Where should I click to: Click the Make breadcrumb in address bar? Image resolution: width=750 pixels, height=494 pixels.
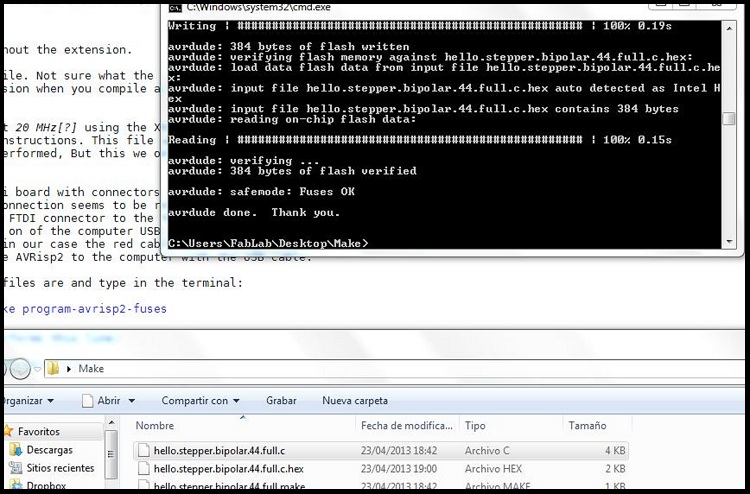pyautogui.click(x=91, y=369)
